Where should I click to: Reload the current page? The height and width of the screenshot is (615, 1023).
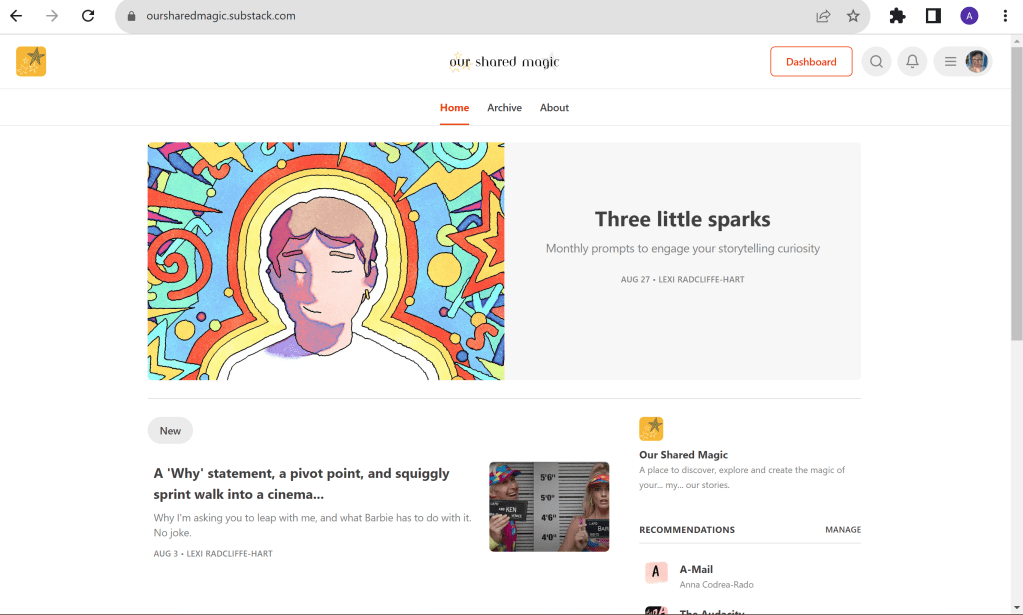[x=88, y=16]
